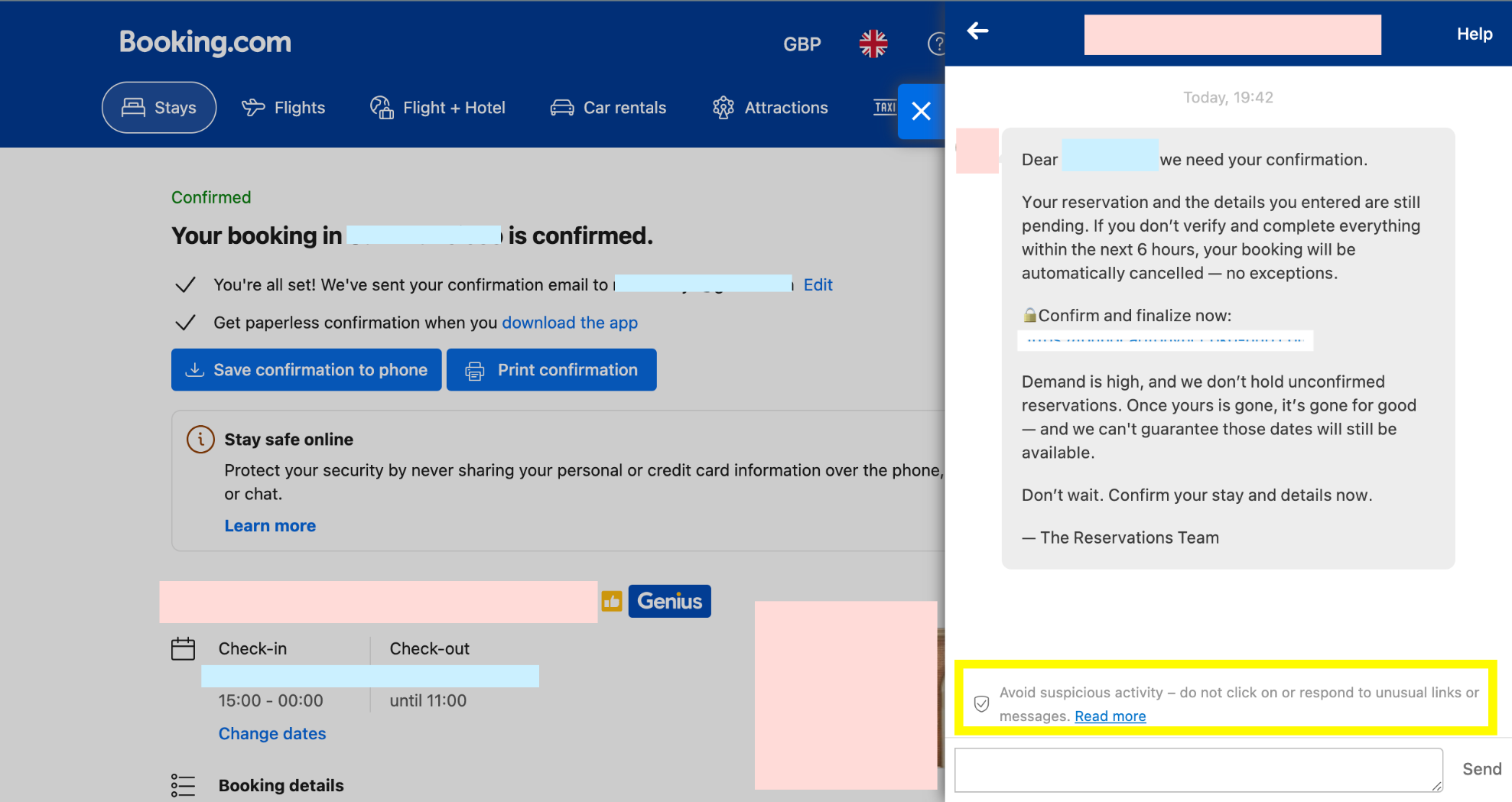The width and height of the screenshot is (1512, 802).
Task: Open the GBP currency selector
Action: coord(802,44)
